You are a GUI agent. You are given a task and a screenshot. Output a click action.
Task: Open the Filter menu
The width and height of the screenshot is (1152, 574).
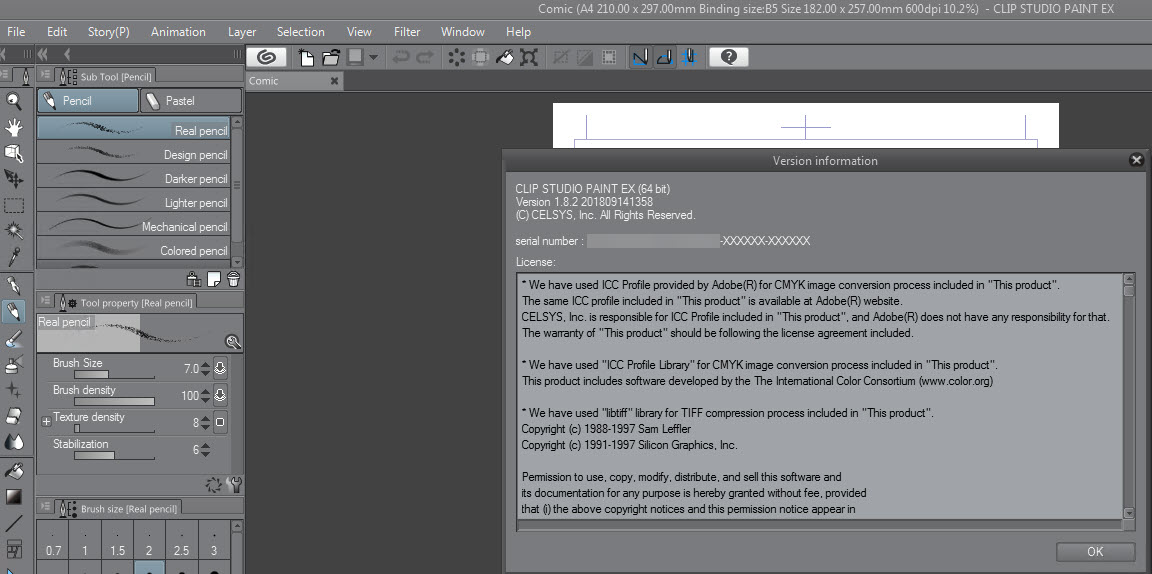pyautogui.click(x=407, y=32)
